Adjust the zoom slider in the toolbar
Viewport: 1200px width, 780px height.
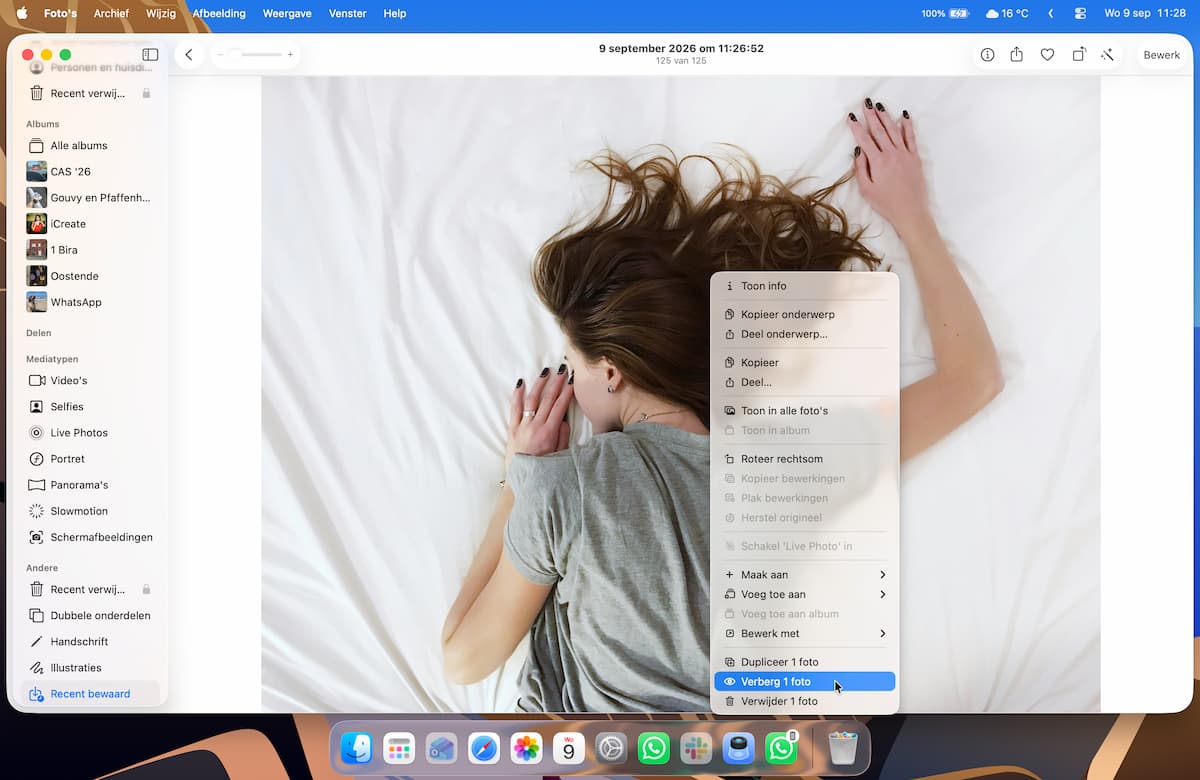(255, 54)
